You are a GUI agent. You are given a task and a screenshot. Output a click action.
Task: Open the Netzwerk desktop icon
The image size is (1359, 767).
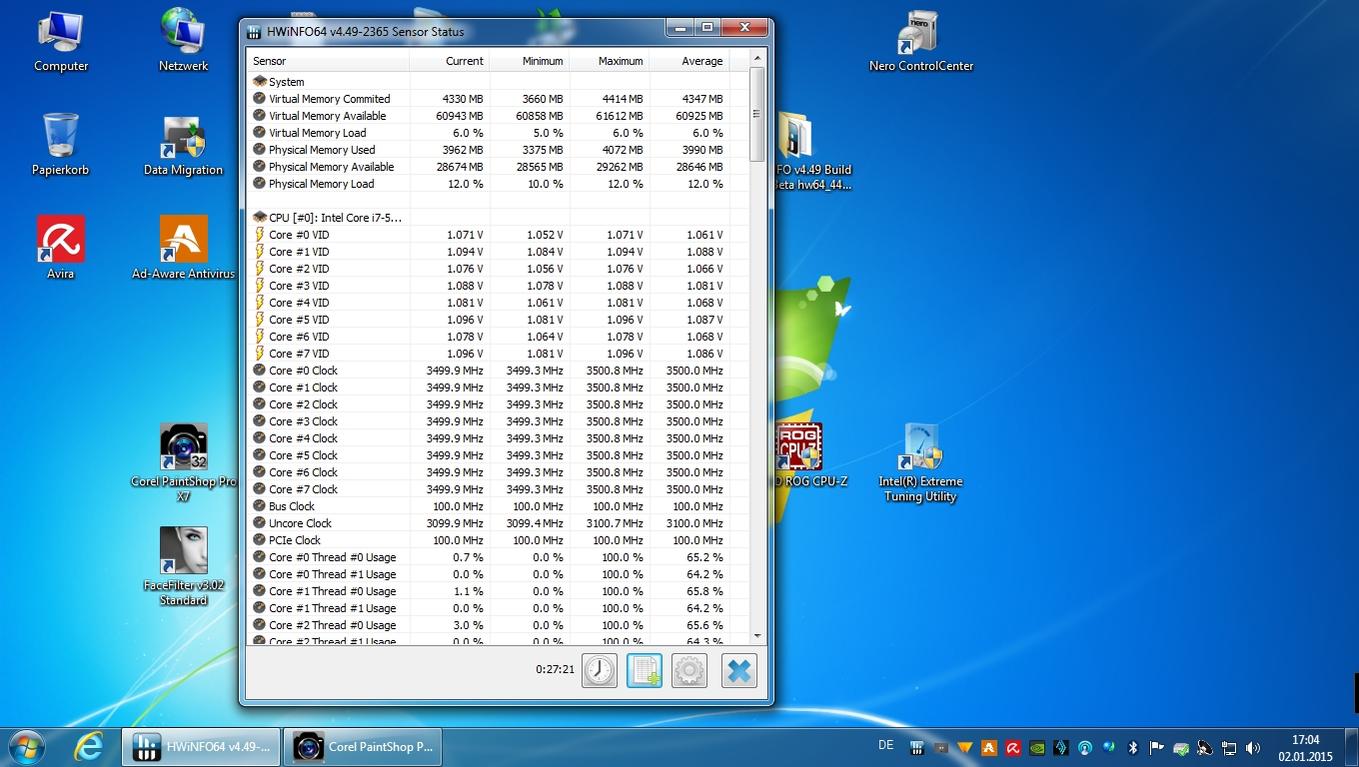[183, 41]
